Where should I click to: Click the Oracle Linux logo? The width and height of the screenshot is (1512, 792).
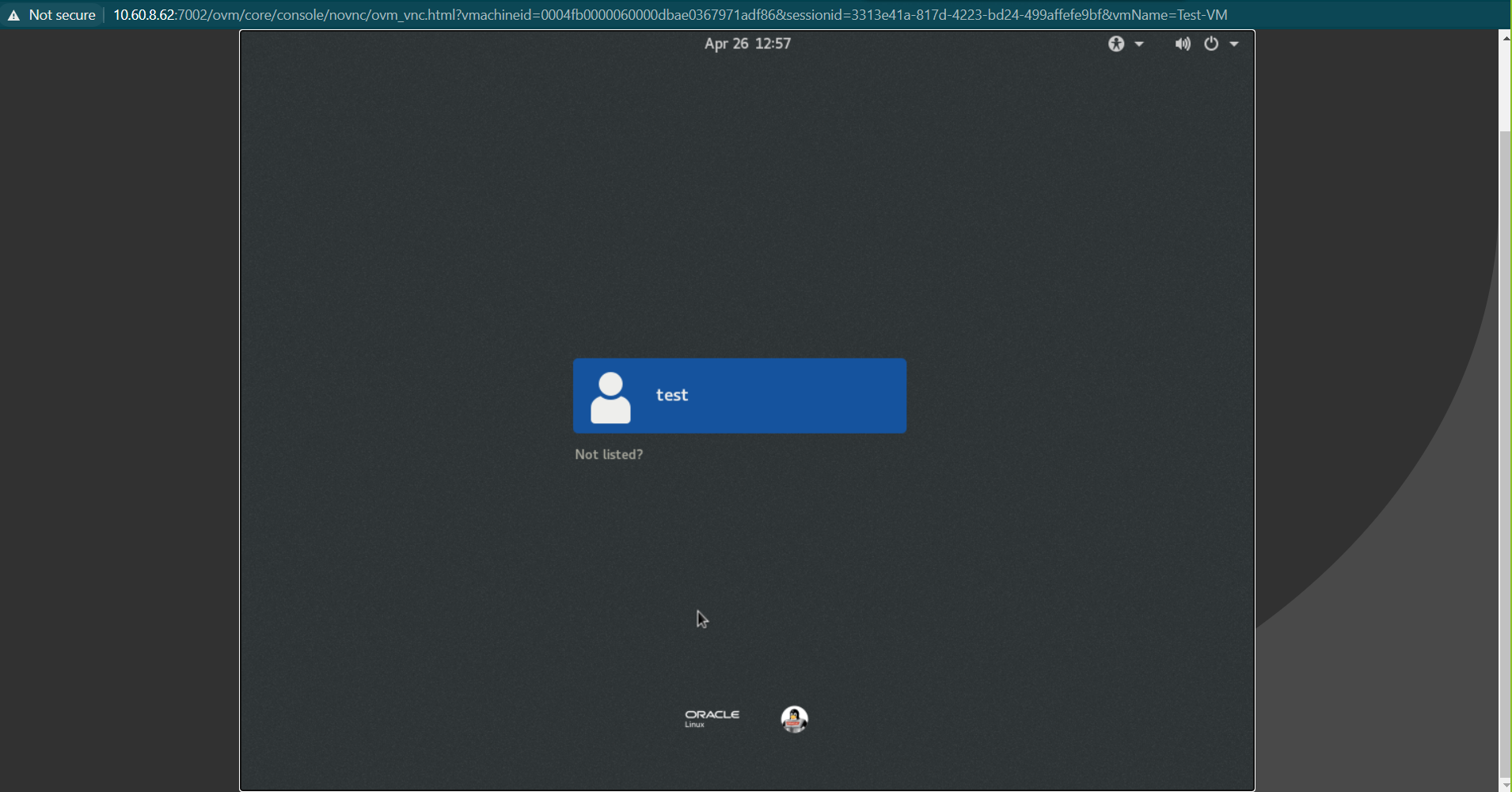[712, 718]
